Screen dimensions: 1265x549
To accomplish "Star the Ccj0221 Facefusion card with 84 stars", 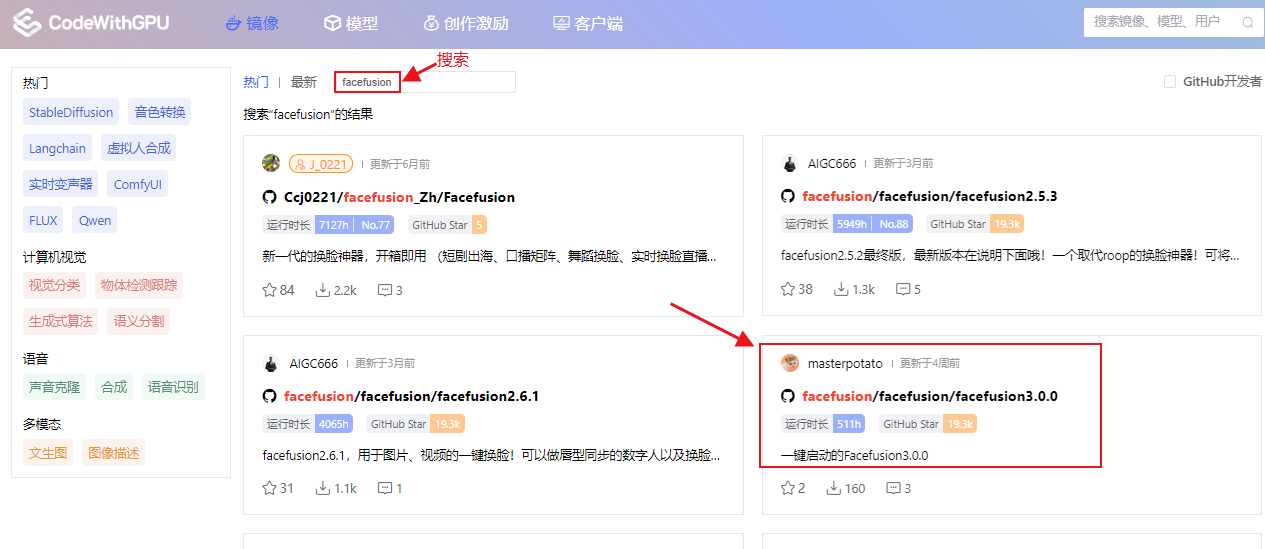I will click(269, 290).
